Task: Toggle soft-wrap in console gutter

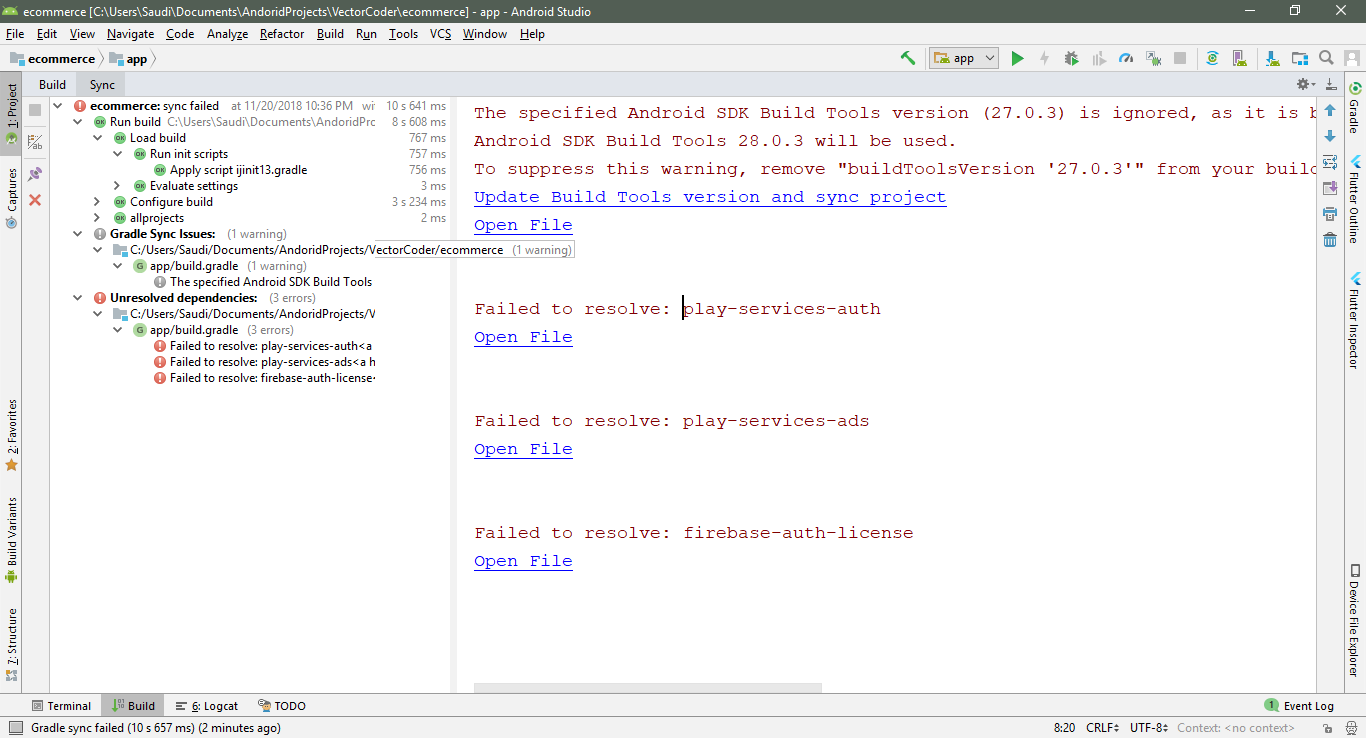Action: pyautogui.click(x=1330, y=162)
